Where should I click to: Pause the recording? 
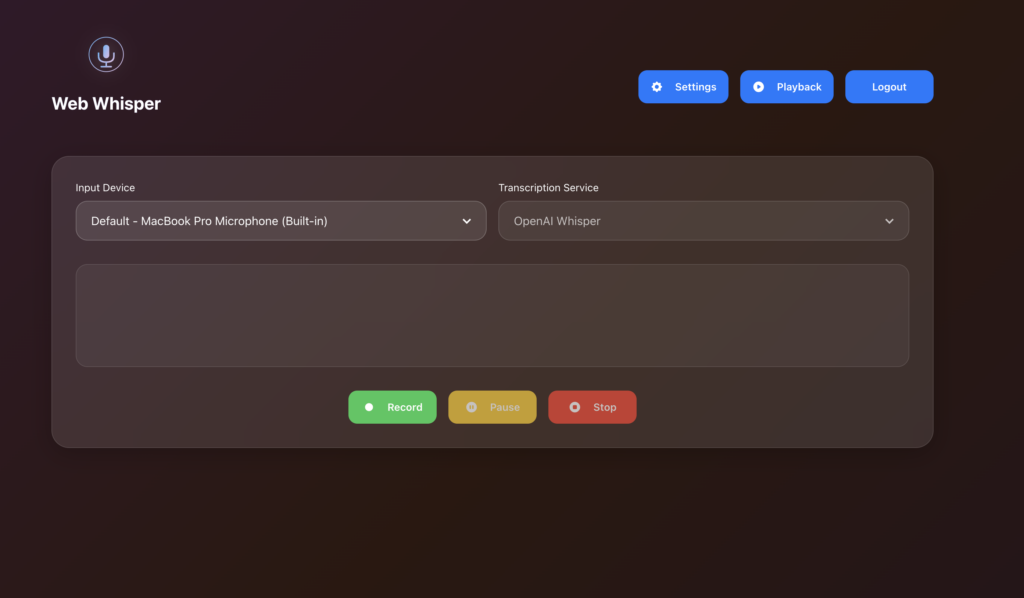[492, 407]
